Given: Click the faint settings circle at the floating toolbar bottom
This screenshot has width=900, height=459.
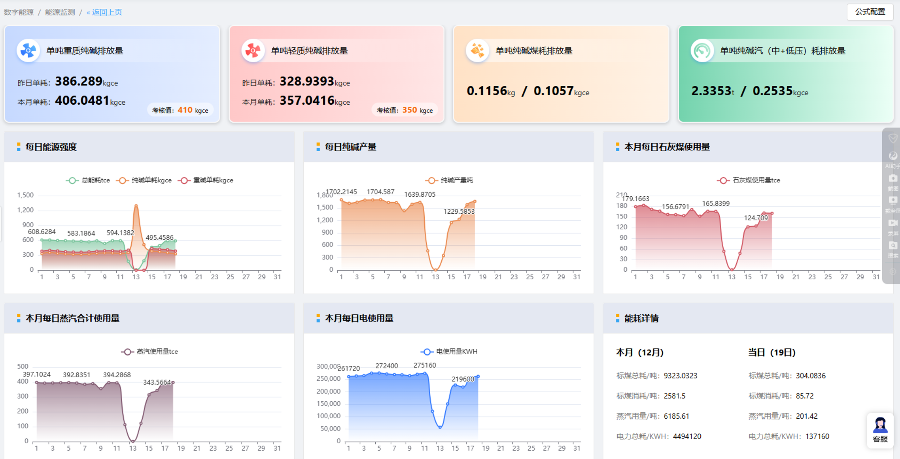Looking at the screenshot, I should point(892,273).
